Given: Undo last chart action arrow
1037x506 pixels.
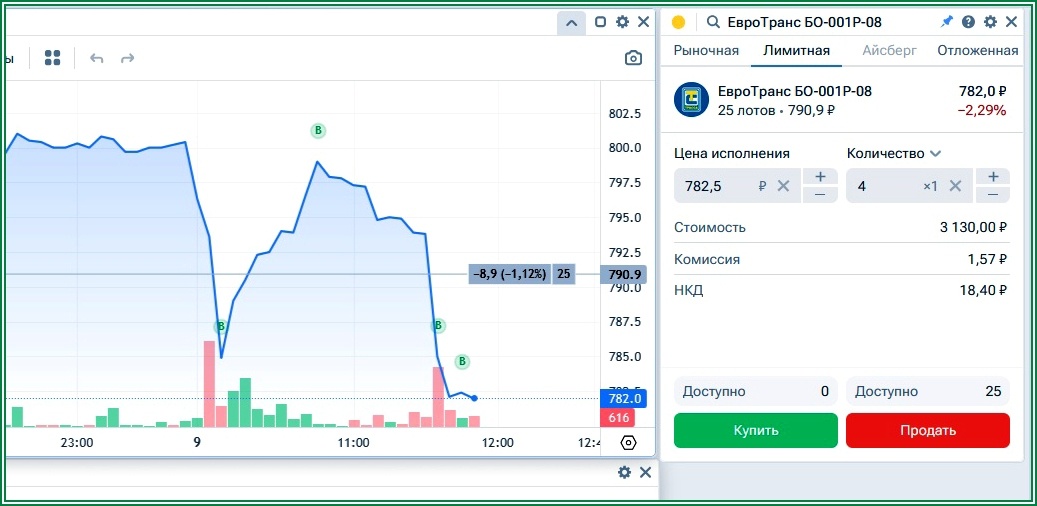Looking at the screenshot, I should tap(97, 58).
